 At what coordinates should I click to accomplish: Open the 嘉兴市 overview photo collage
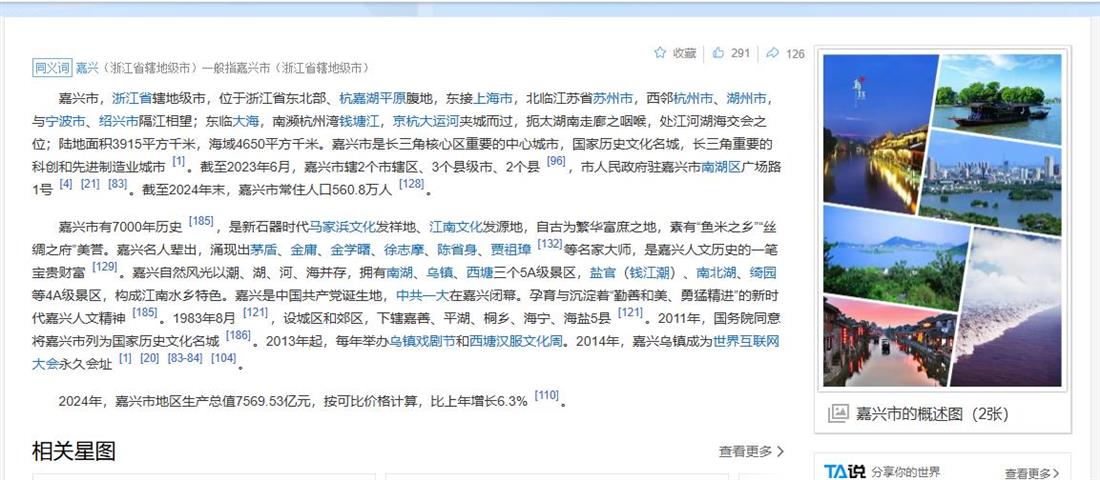(x=942, y=221)
